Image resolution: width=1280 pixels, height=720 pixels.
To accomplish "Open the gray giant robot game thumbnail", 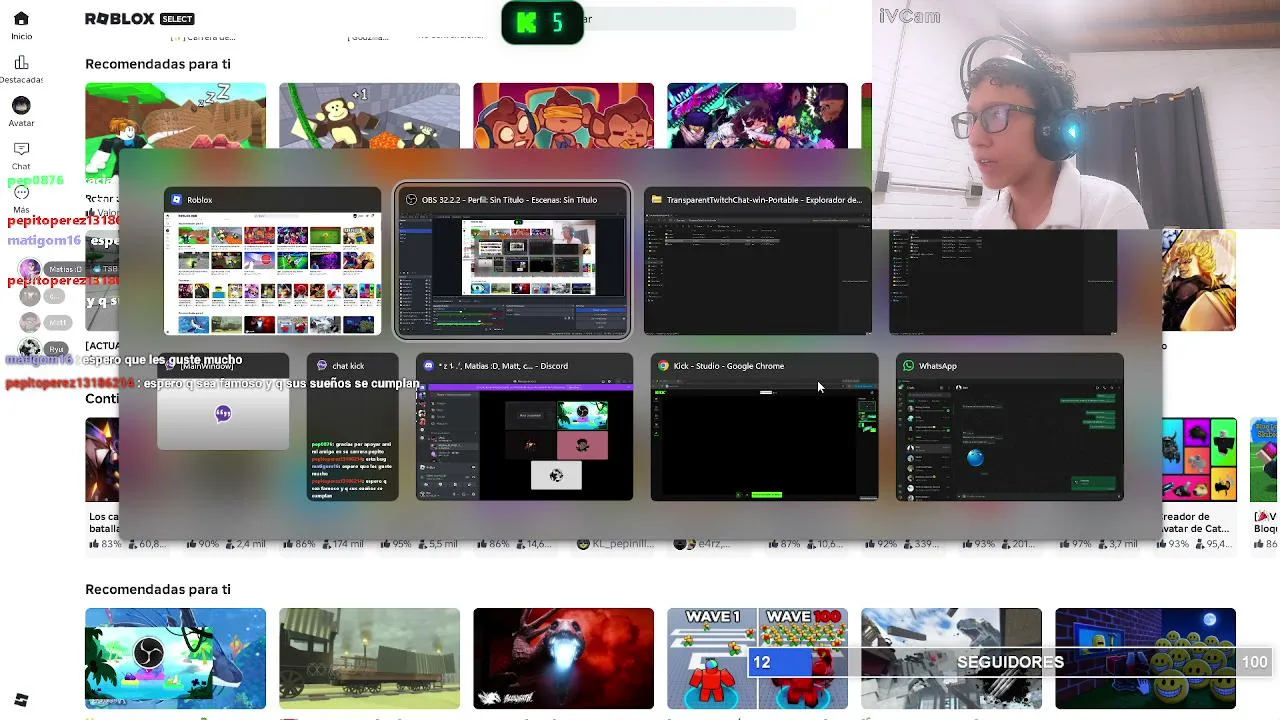I will click(x=951, y=658).
